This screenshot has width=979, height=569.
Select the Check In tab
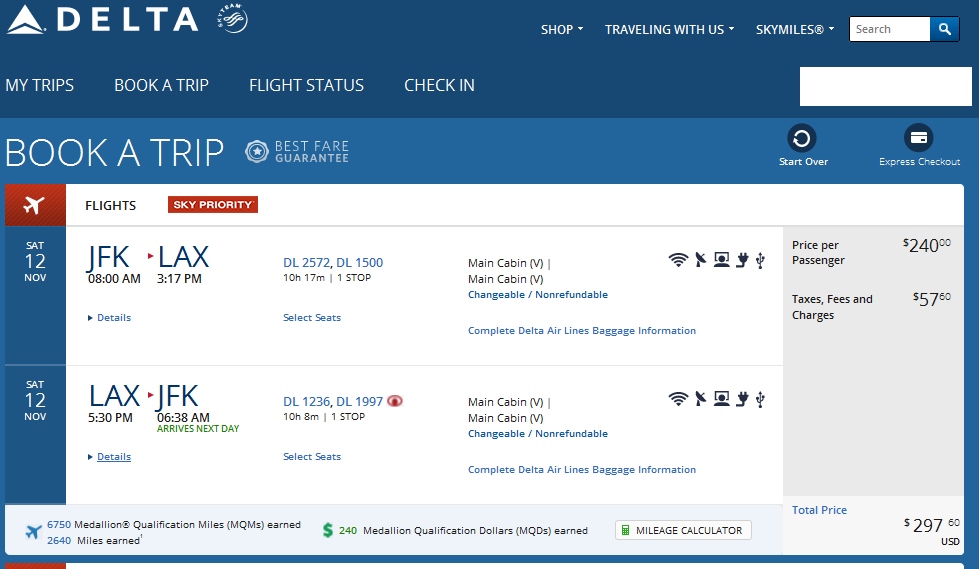(x=439, y=85)
